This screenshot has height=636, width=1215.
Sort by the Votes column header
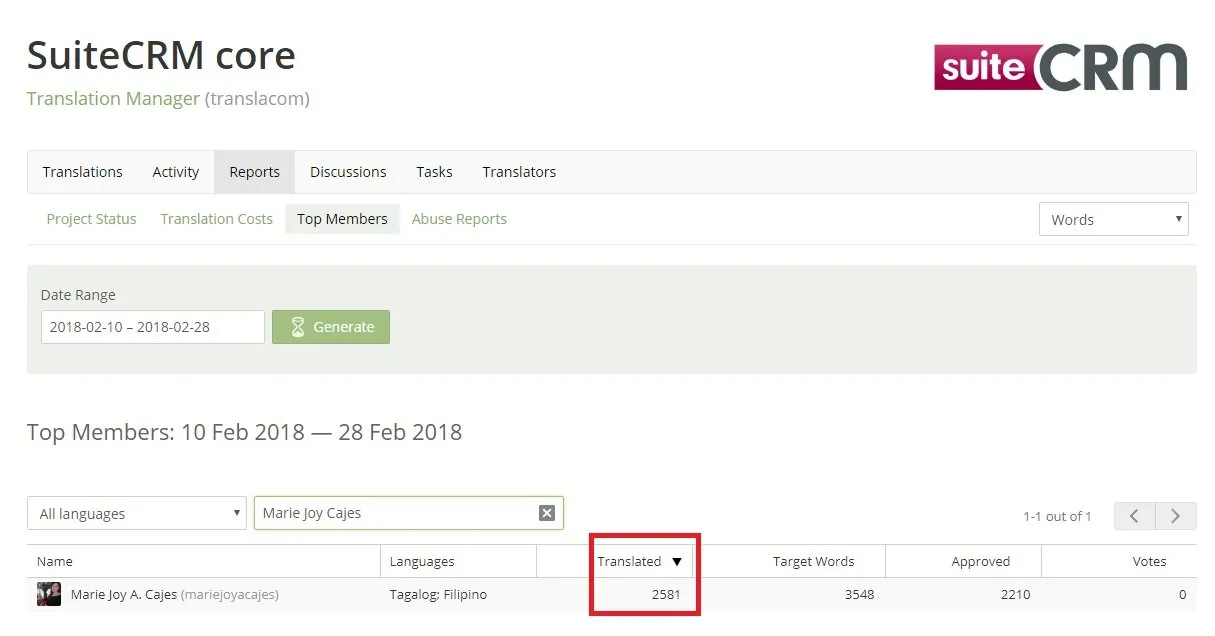pyautogui.click(x=1150, y=562)
